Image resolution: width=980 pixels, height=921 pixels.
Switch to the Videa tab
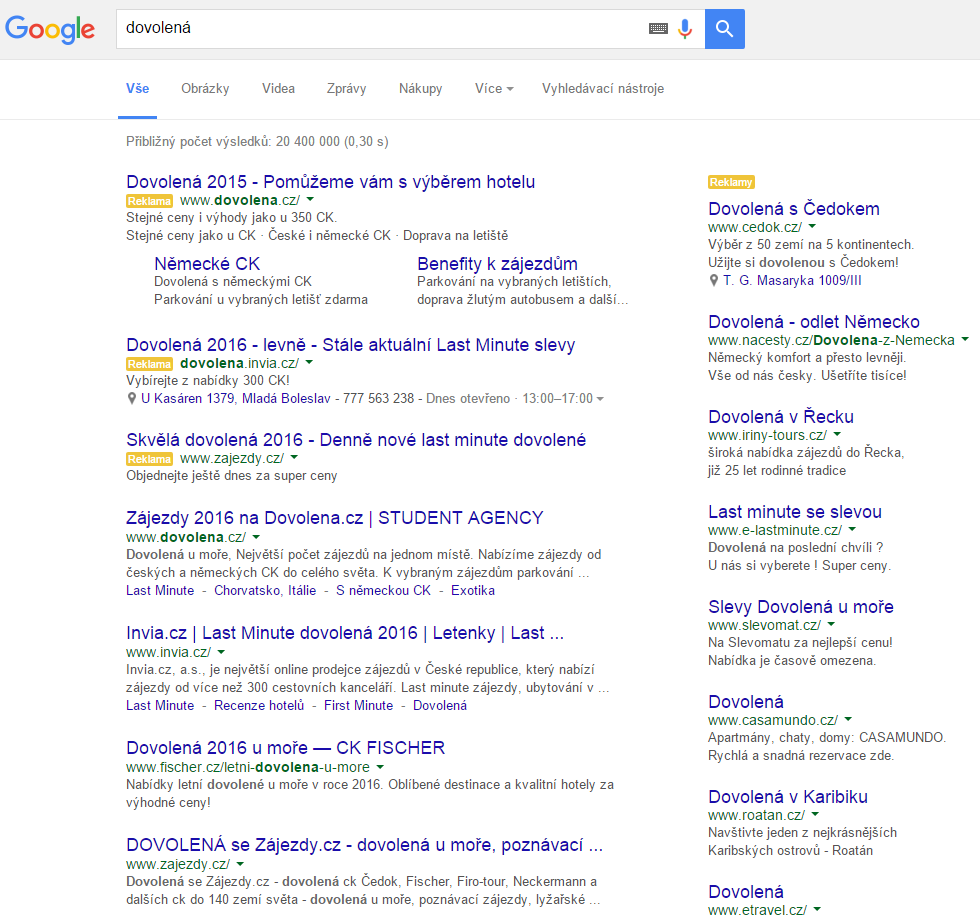pos(278,89)
